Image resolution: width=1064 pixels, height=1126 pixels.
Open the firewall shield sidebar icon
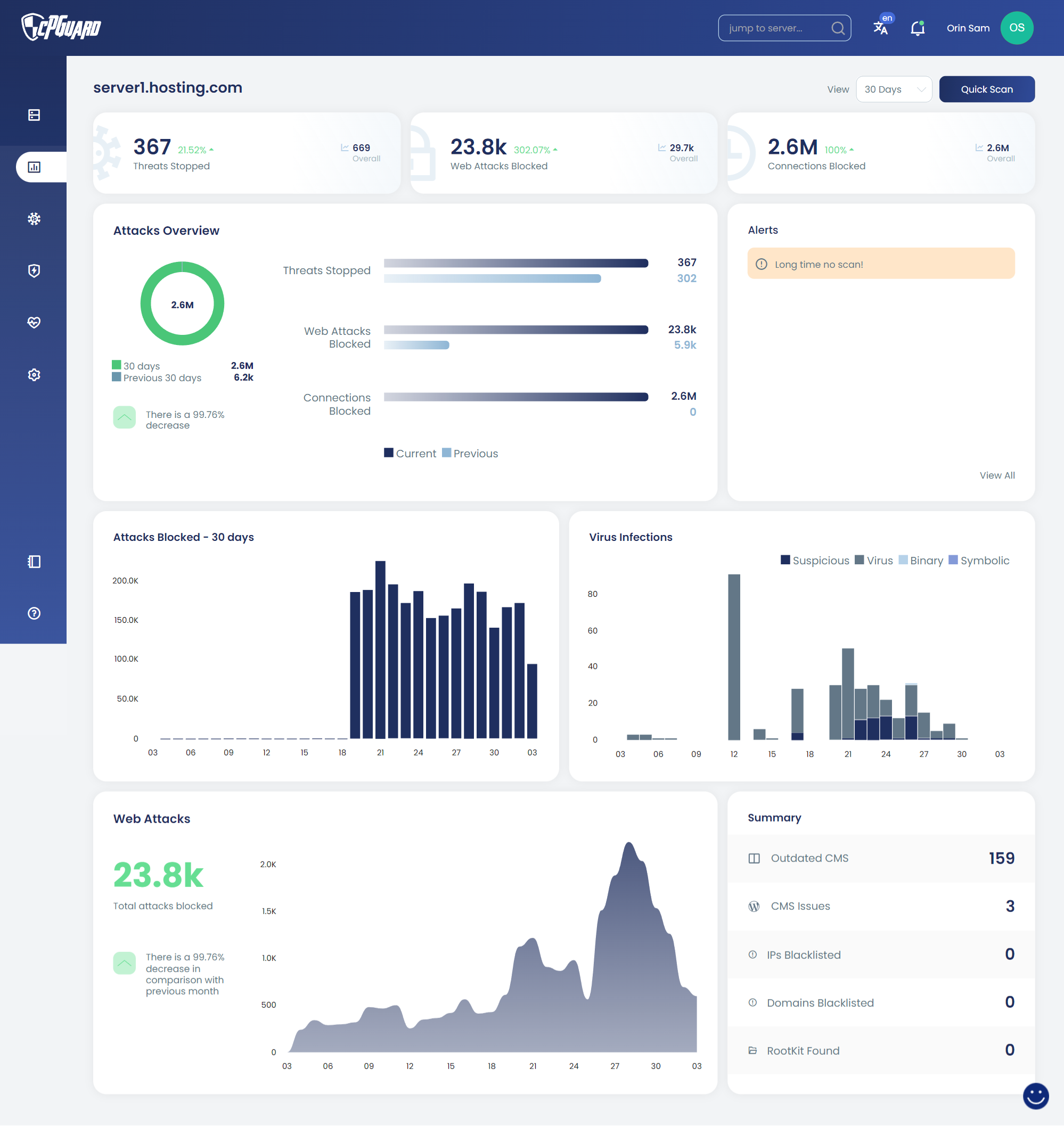click(x=34, y=270)
